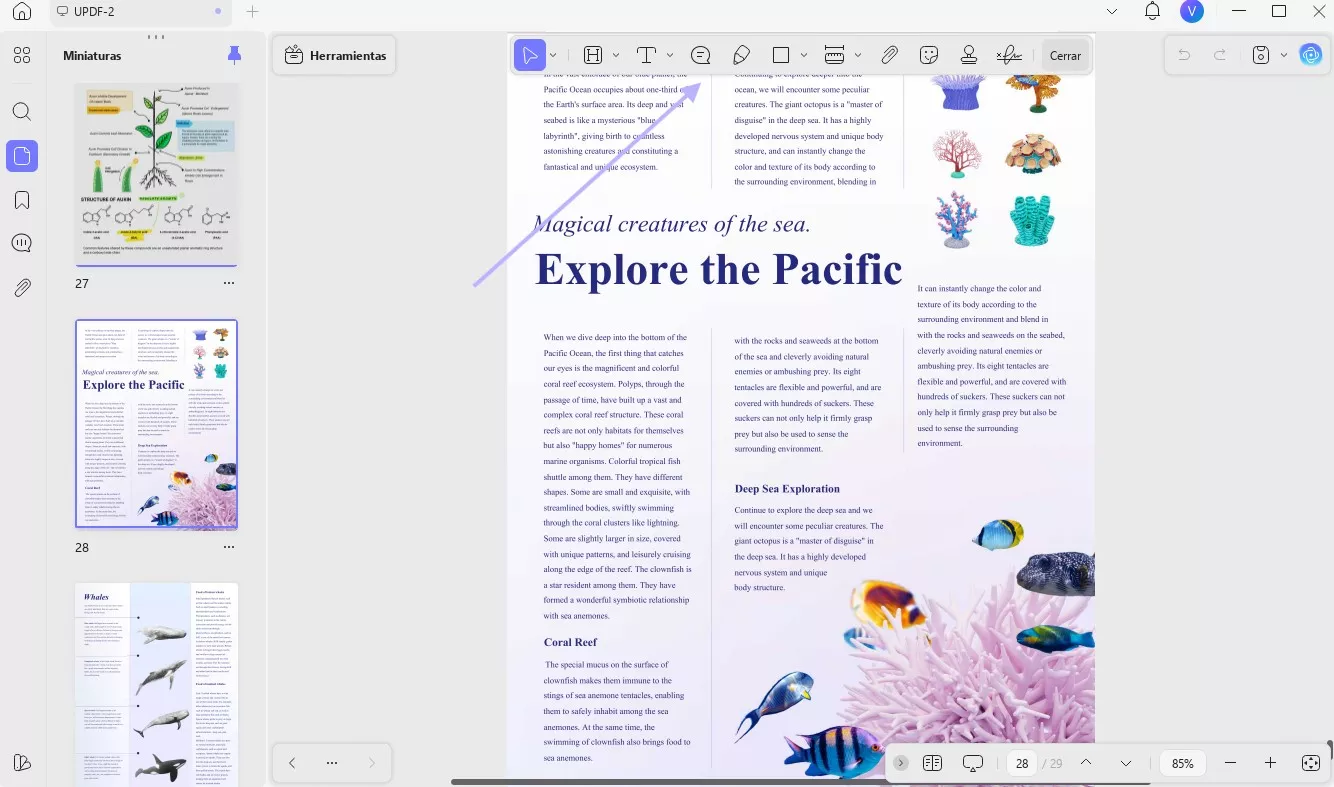Open dropdown next to cursor selection tool
Screen dimensions: 1334x787
pyautogui.click(x=553, y=55)
